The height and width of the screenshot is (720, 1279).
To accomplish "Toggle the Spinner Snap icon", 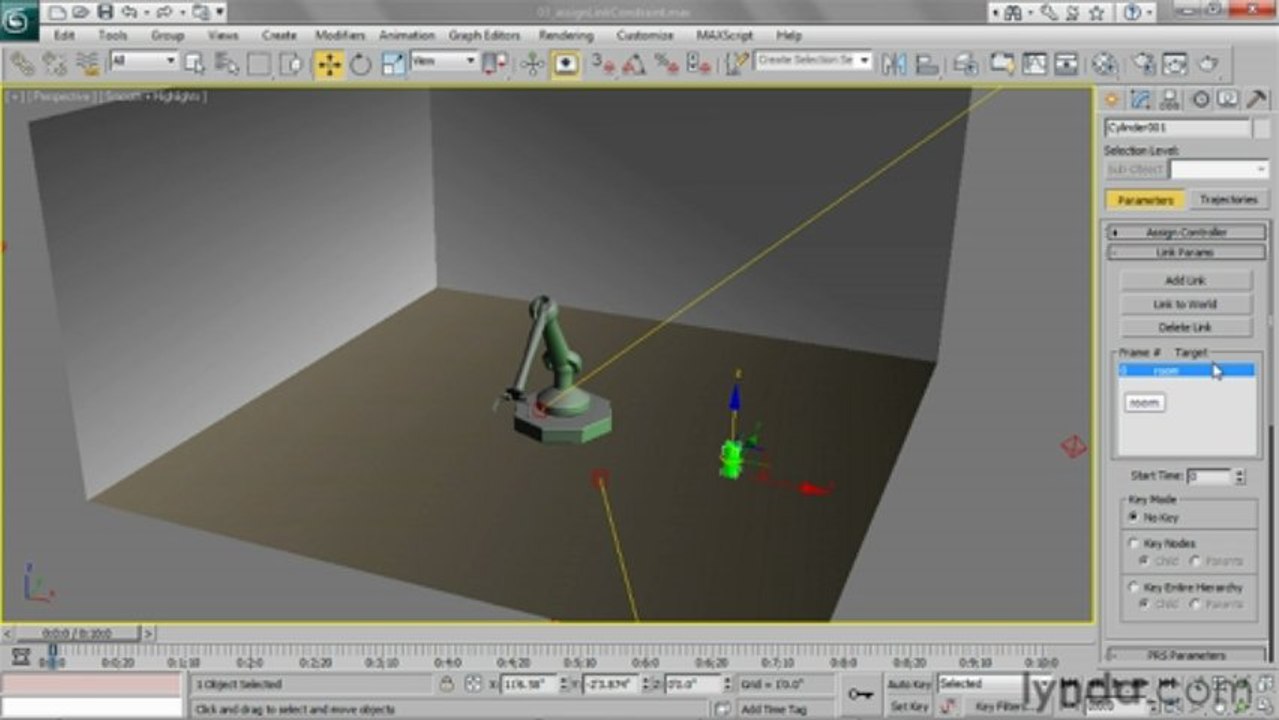I will pyautogui.click(x=698, y=64).
